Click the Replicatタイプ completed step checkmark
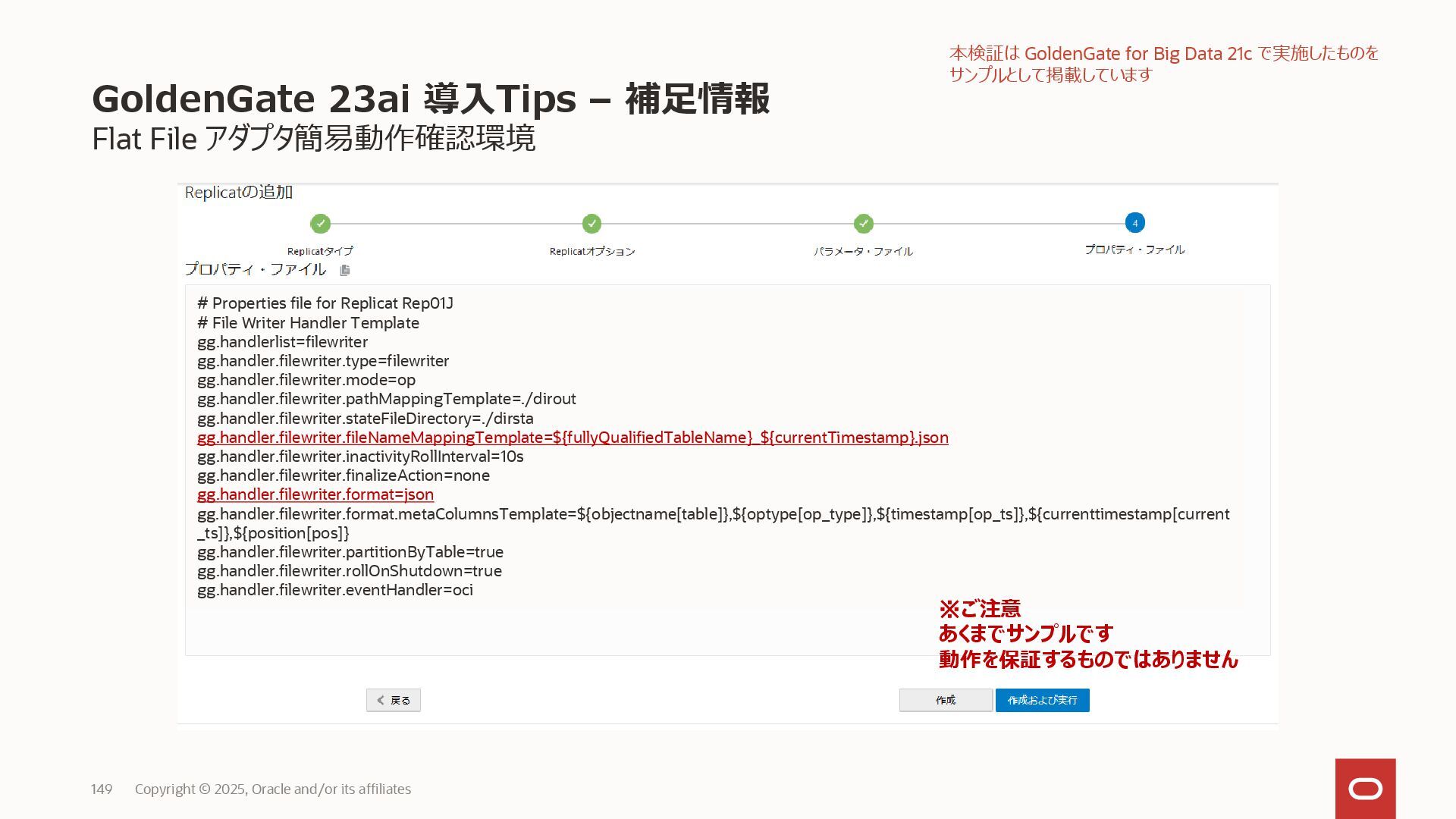Screen dimensions: 1456x819 (x=320, y=224)
